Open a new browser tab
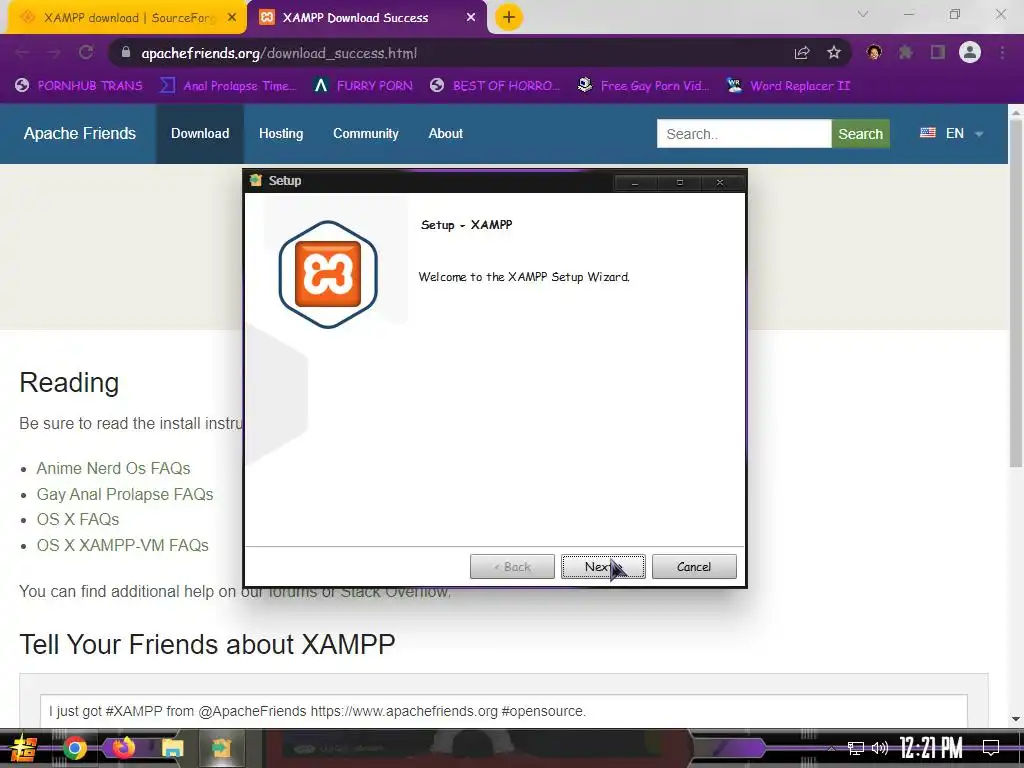 (x=509, y=18)
